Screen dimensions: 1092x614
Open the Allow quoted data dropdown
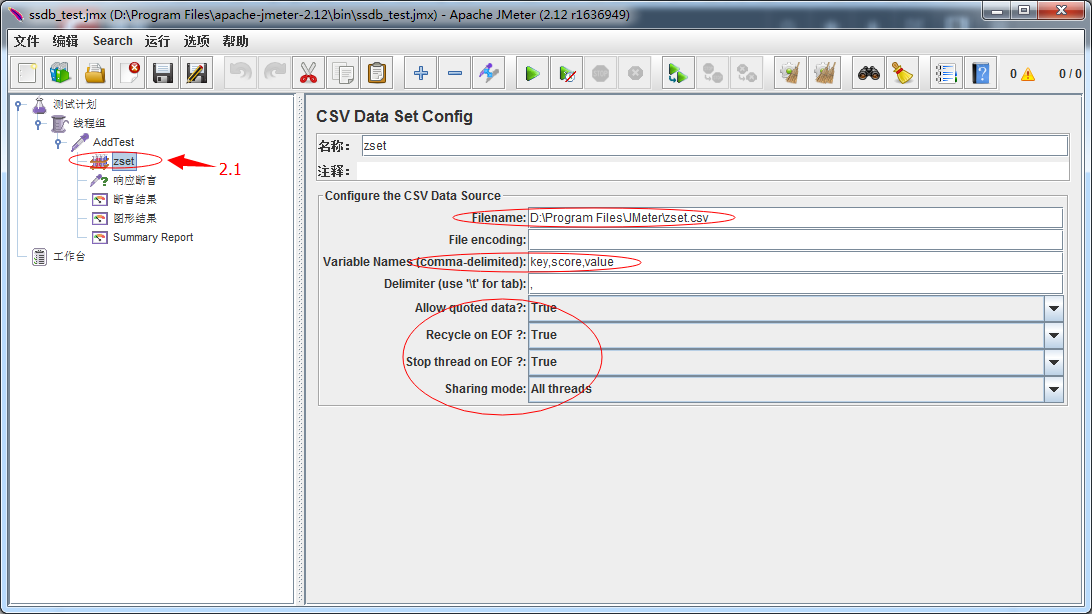[1054, 308]
